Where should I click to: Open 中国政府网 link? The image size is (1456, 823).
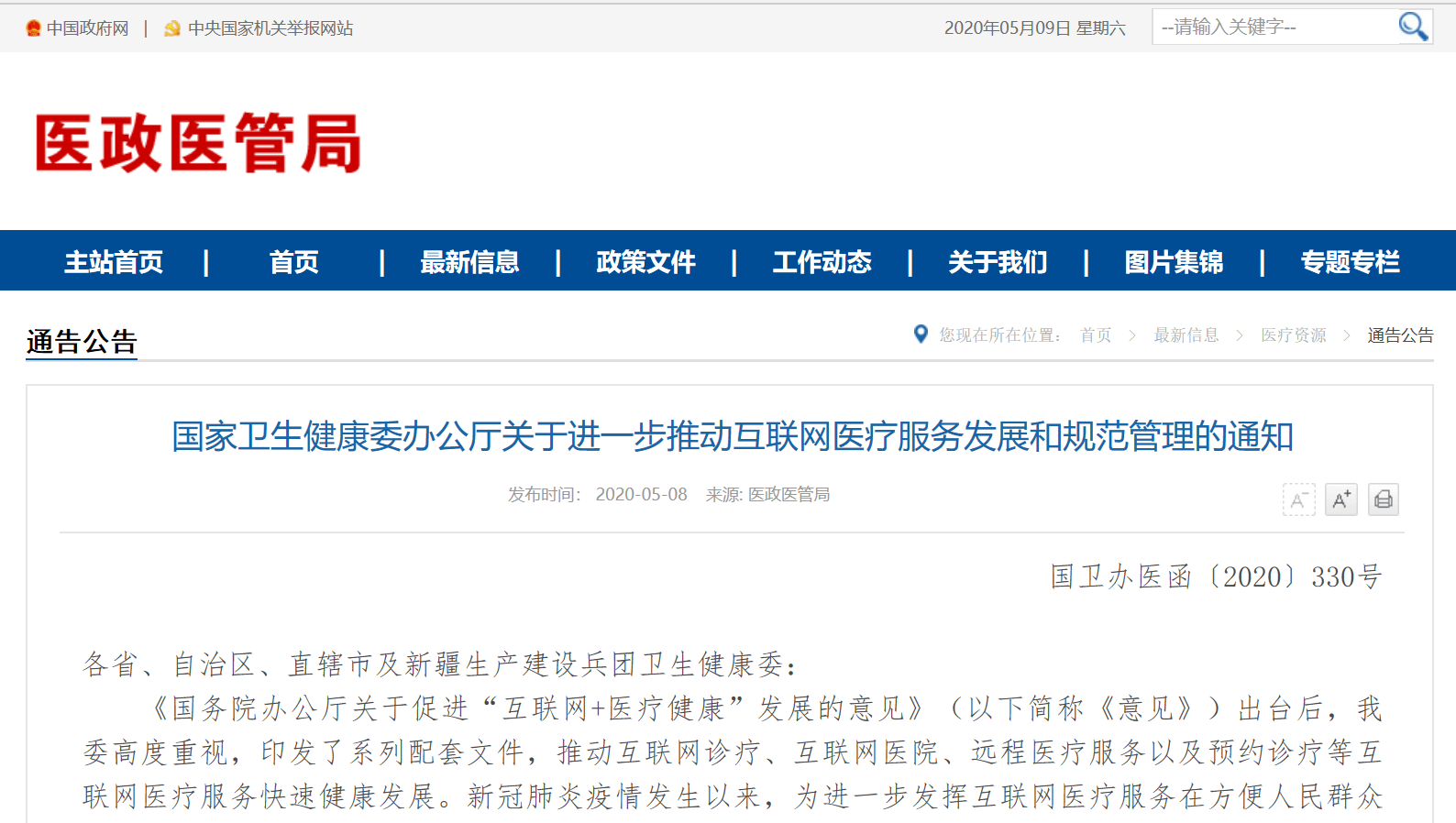coord(88,28)
